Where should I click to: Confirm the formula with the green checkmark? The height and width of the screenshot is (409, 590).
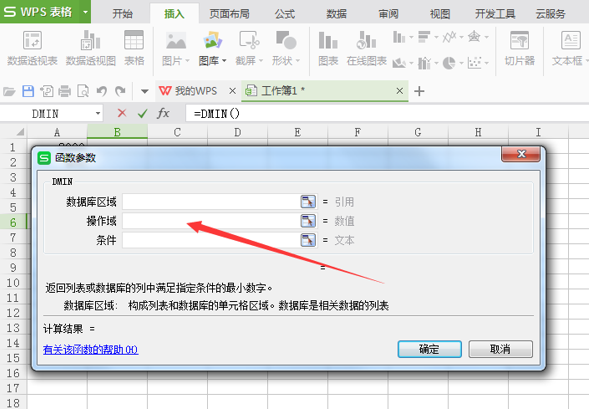pyautogui.click(x=142, y=113)
